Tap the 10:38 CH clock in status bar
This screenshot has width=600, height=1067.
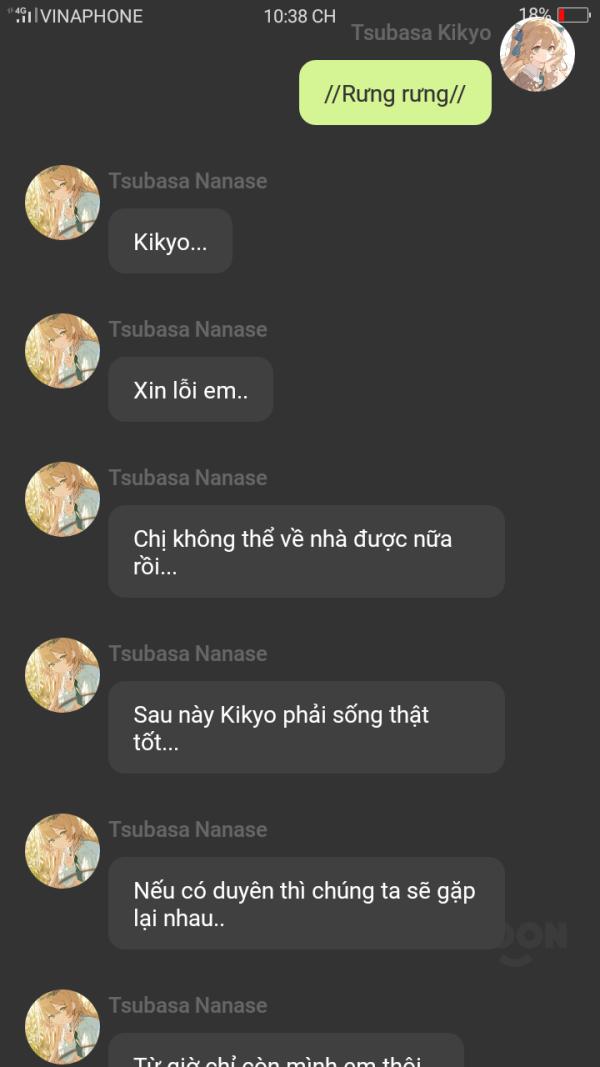click(300, 16)
